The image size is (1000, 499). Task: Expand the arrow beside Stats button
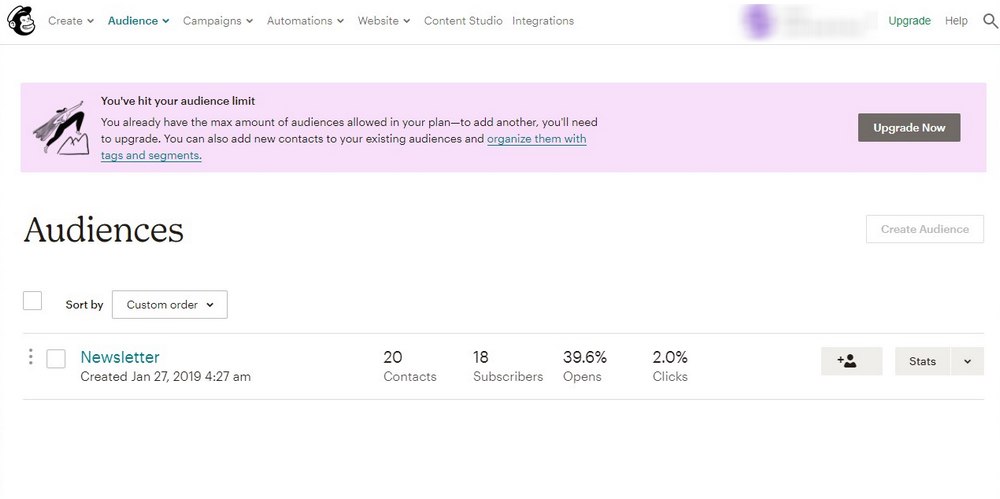[x=967, y=361]
